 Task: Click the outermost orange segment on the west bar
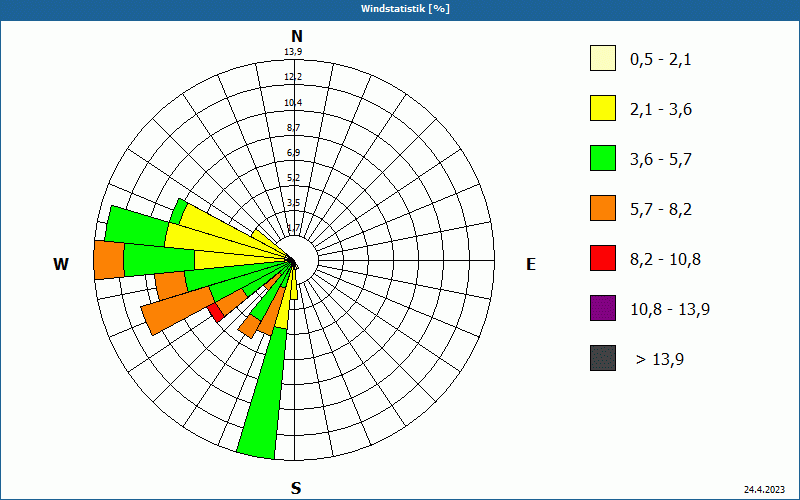(109, 261)
